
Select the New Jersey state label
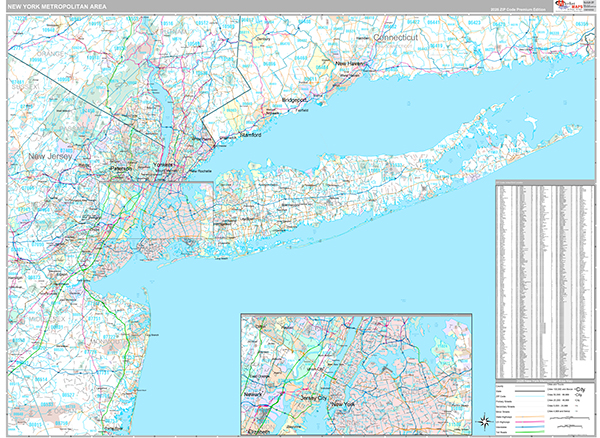(x=51, y=157)
